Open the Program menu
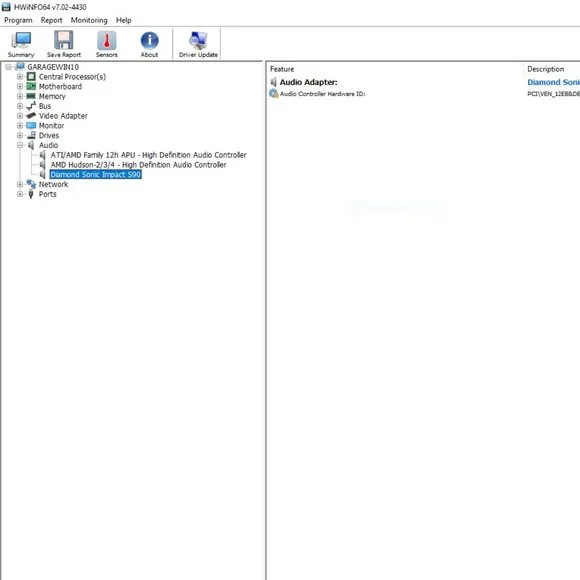 click(18, 20)
